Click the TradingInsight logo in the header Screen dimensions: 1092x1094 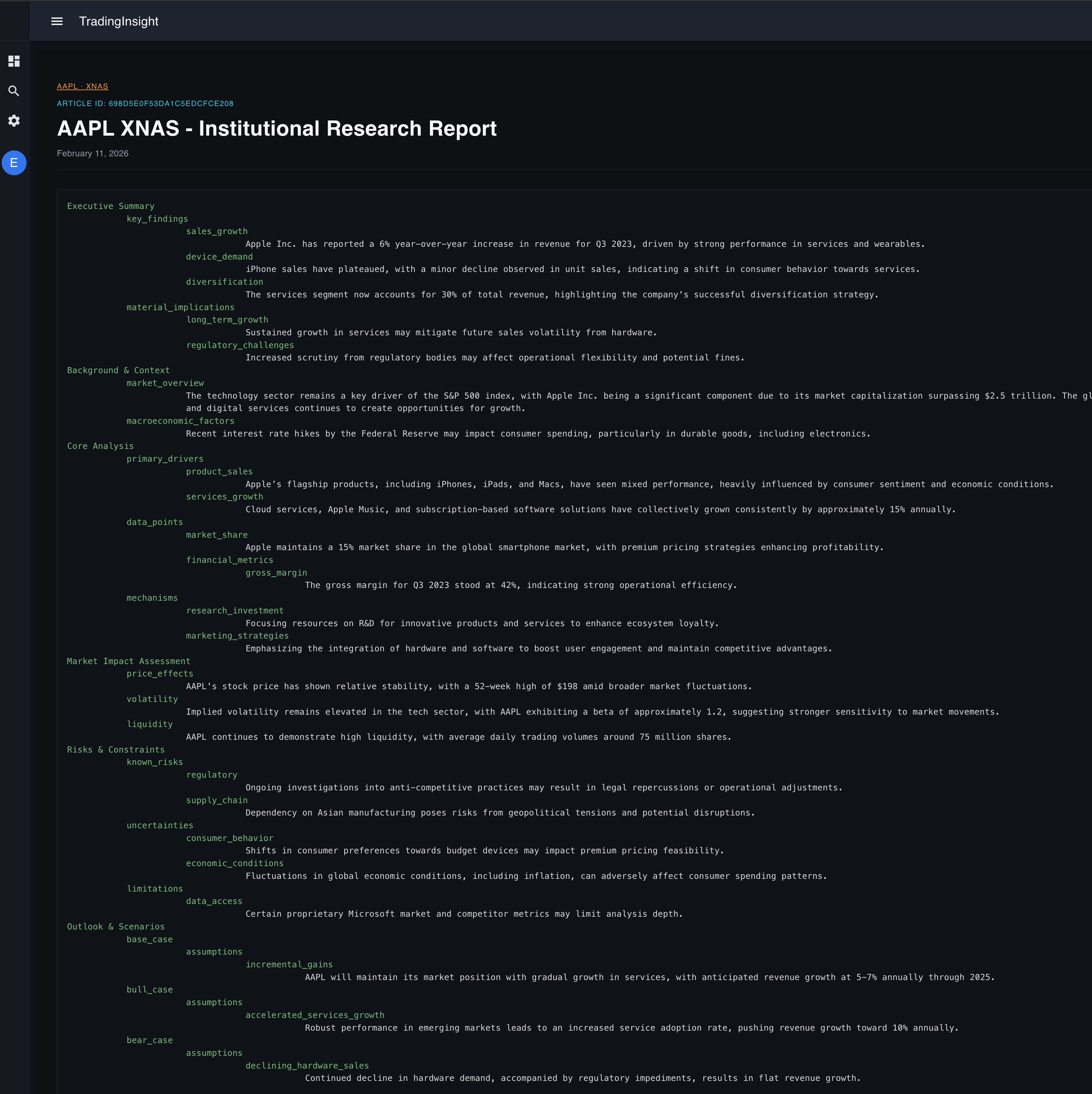pyautogui.click(x=118, y=22)
